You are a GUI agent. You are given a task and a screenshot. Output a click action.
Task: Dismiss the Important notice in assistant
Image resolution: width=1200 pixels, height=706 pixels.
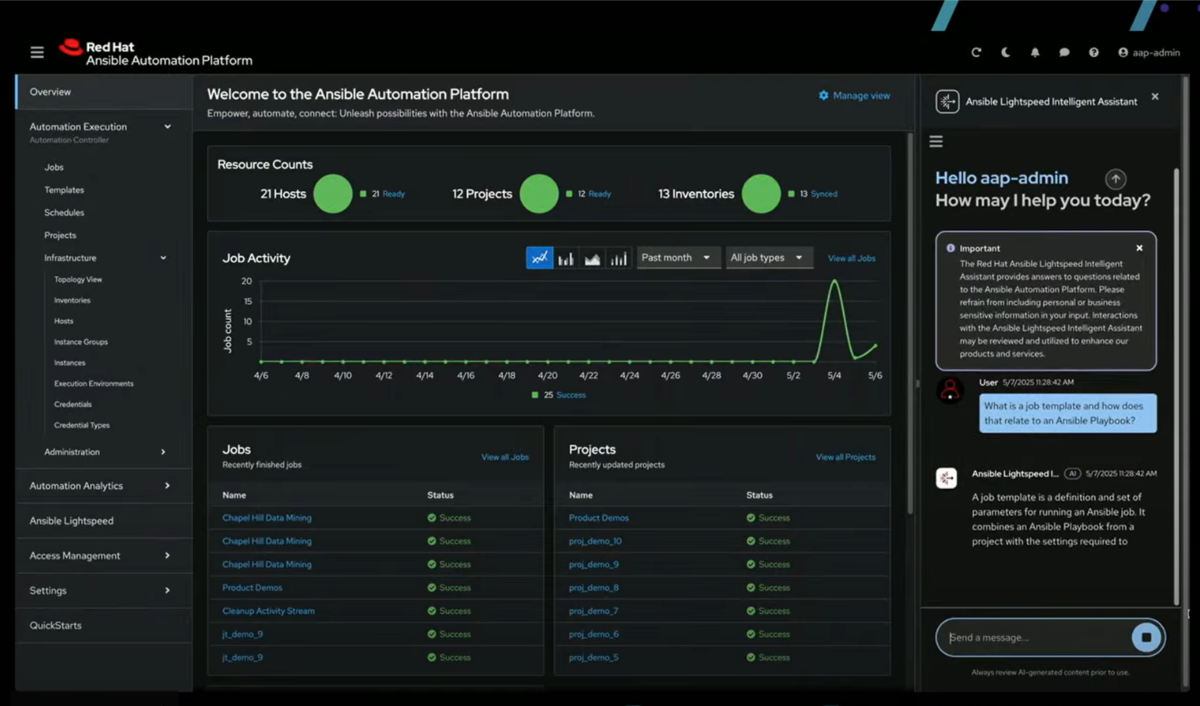pos(1139,248)
